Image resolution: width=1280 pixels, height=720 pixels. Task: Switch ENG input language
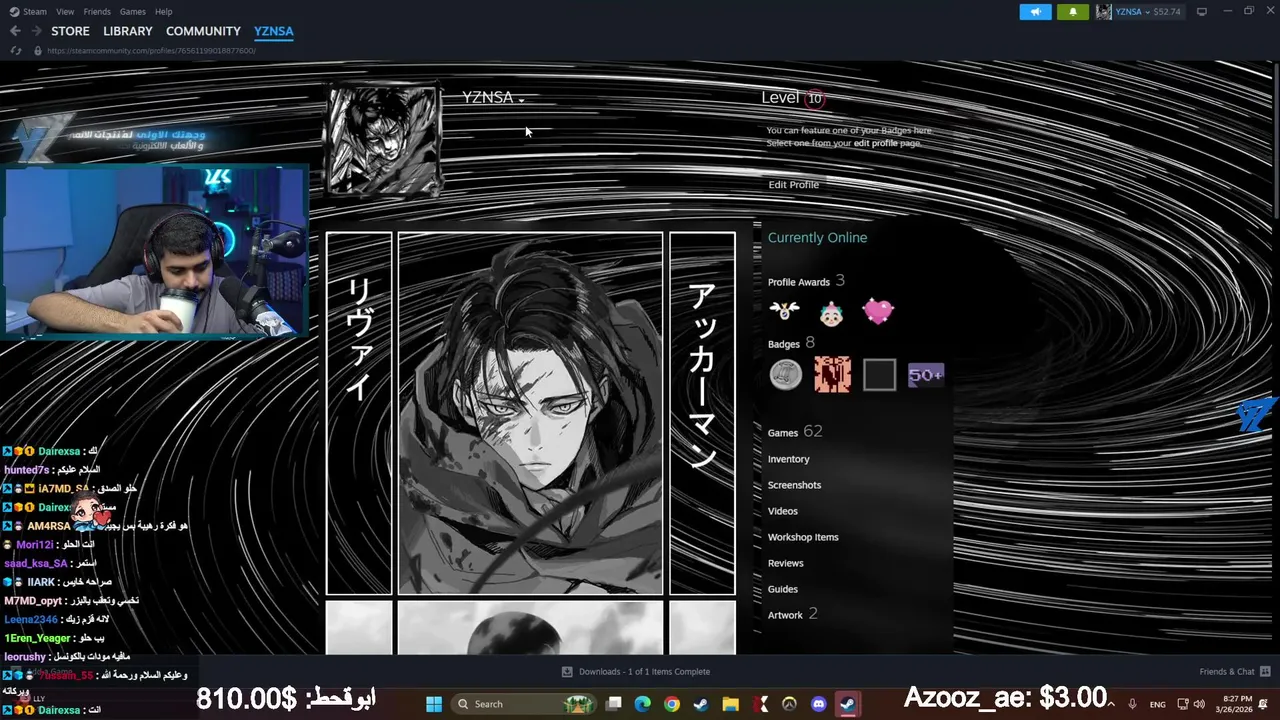[x=1158, y=704]
